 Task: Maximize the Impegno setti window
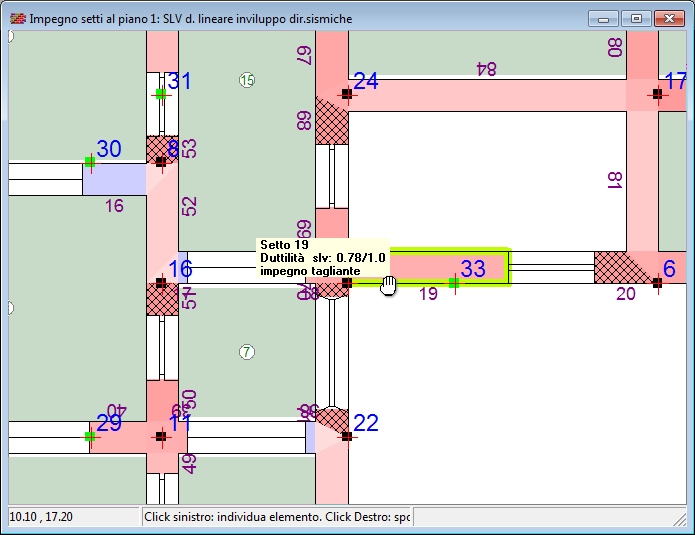tap(636, 19)
